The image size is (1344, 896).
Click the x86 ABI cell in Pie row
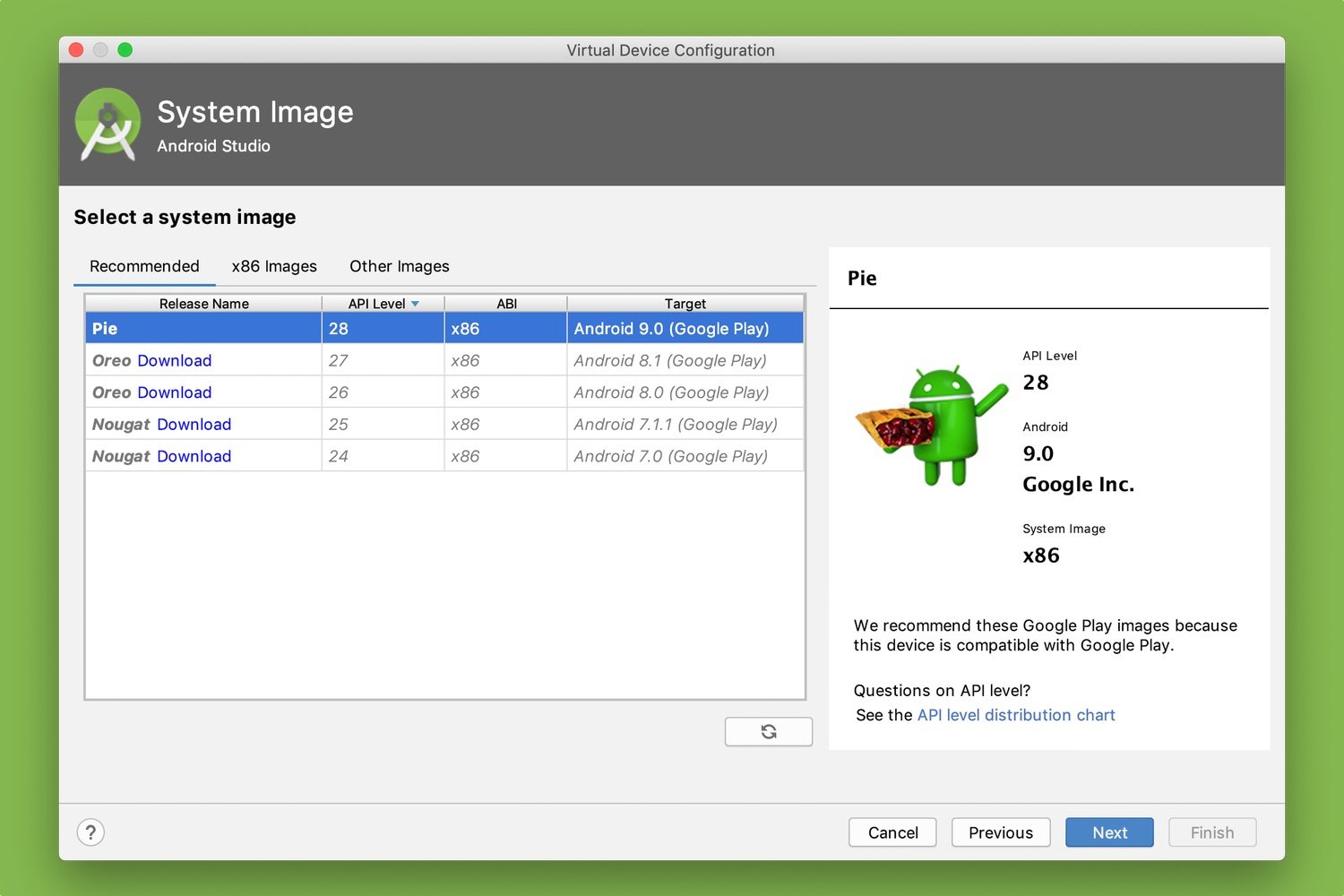pos(506,328)
